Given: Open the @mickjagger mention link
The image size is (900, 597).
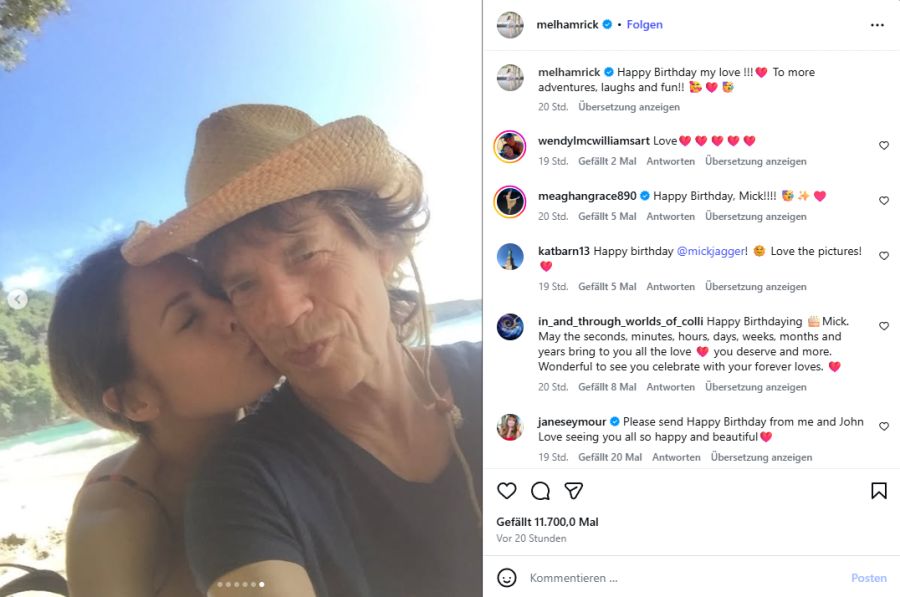Looking at the screenshot, I should point(711,251).
